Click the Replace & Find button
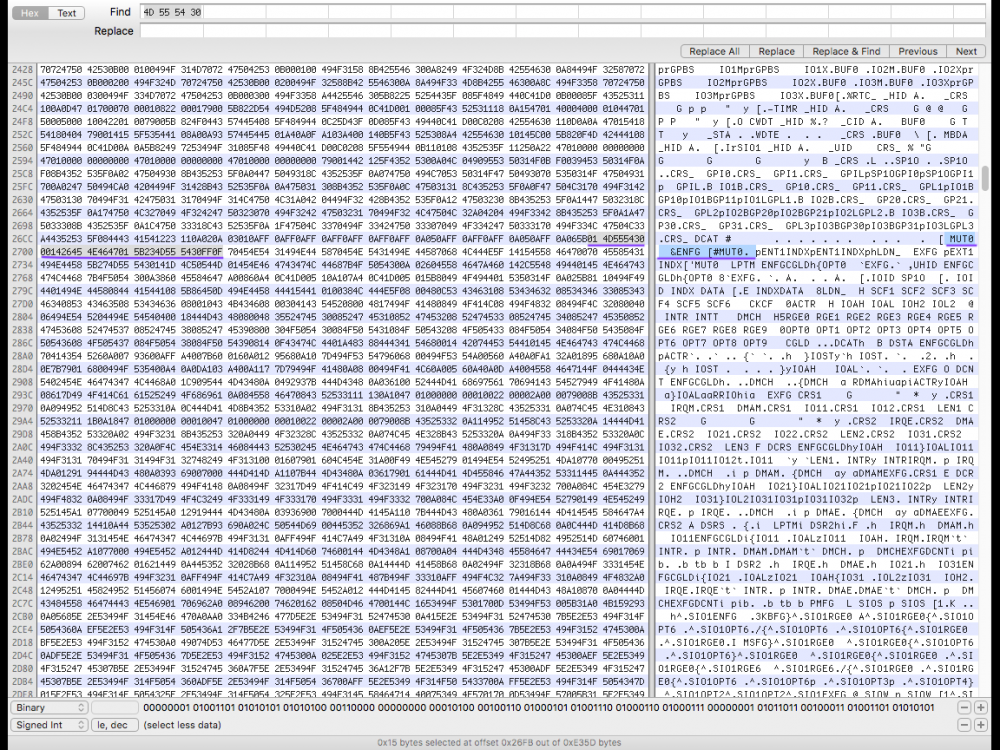Screen dimensions: 1000x750 pos(846,51)
